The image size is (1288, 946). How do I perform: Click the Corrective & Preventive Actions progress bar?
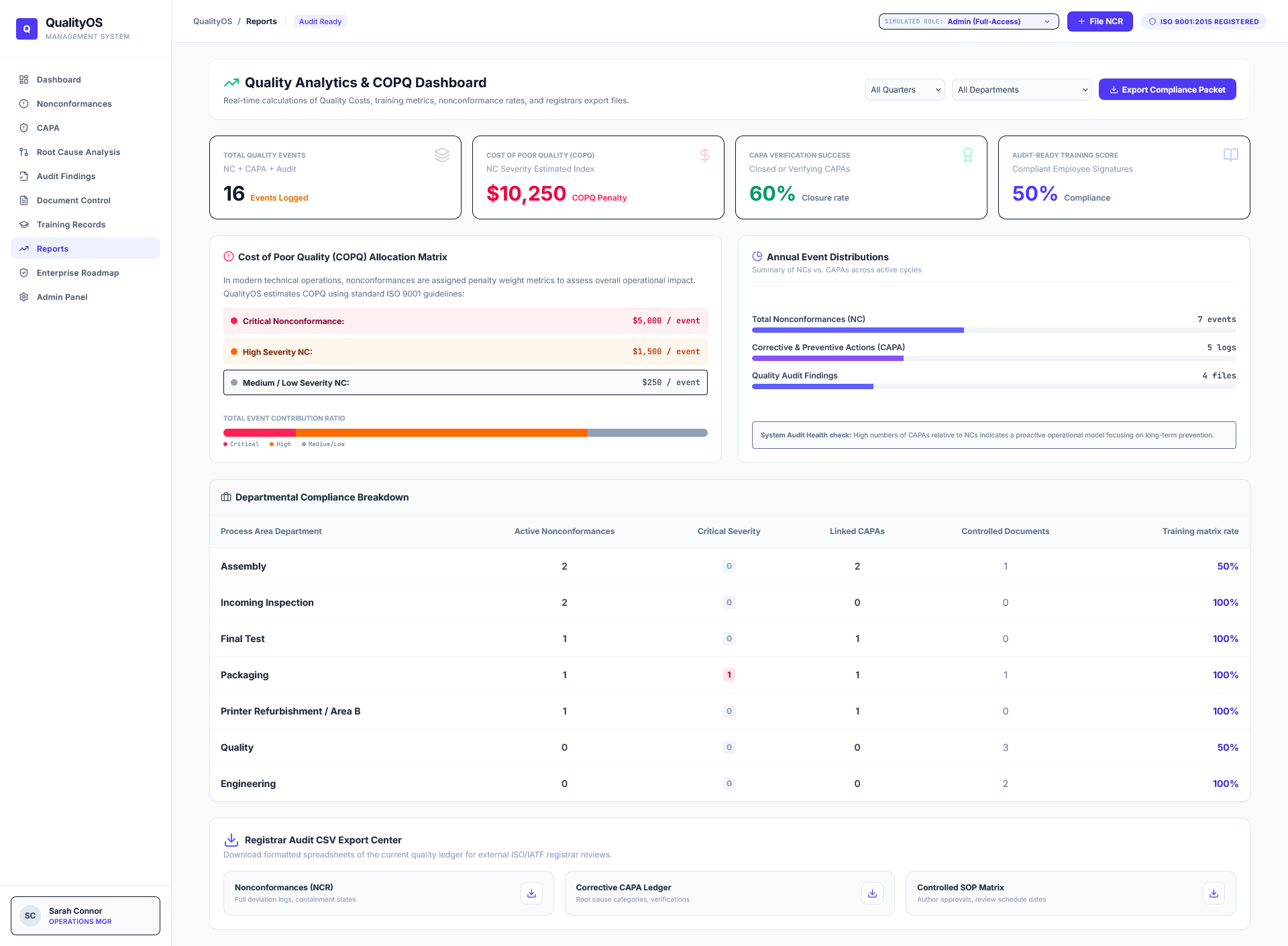(994, 358)
